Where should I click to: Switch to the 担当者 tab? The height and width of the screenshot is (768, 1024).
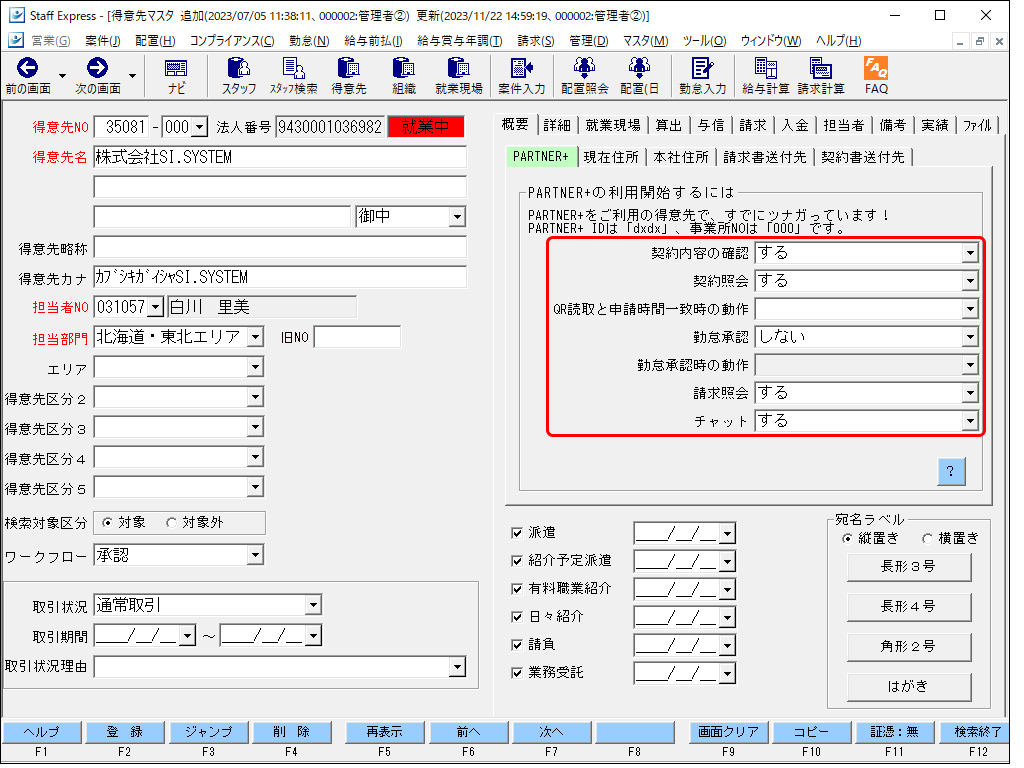(843, 125)
